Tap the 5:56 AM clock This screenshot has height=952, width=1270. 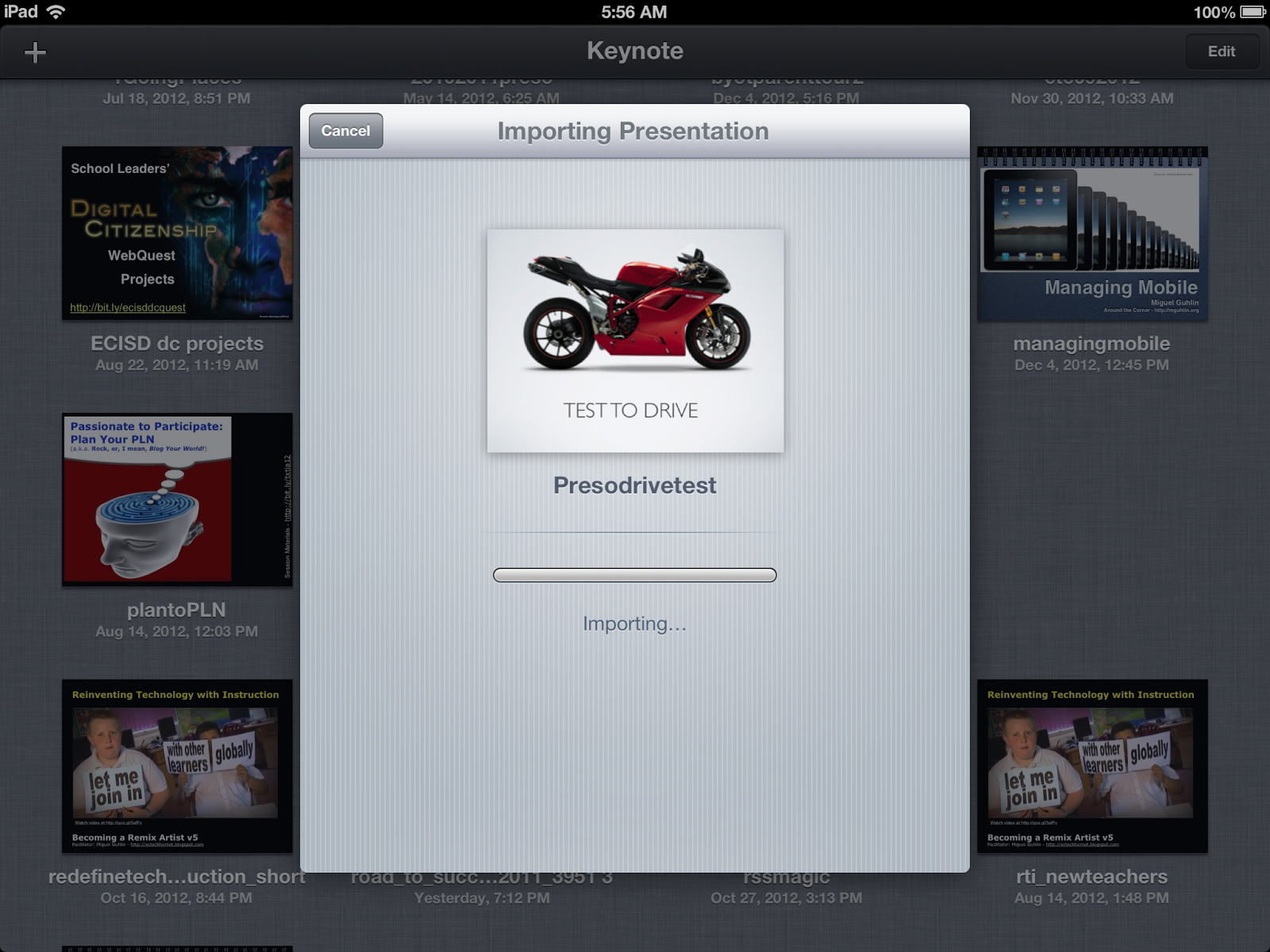tap(634, 12)
